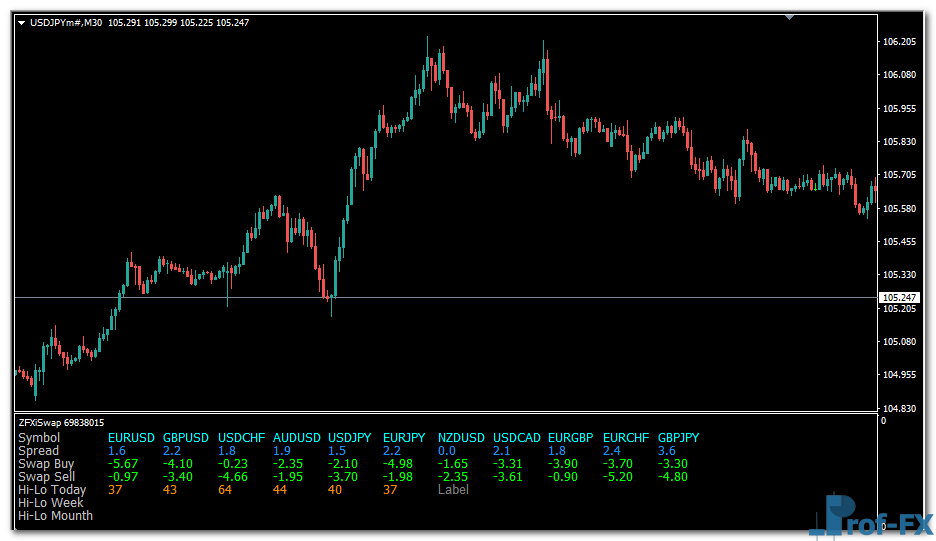Select the EURUSD spread value 1.6
Viewport: 936px width, 541px height.
click(x=117, y=451)
